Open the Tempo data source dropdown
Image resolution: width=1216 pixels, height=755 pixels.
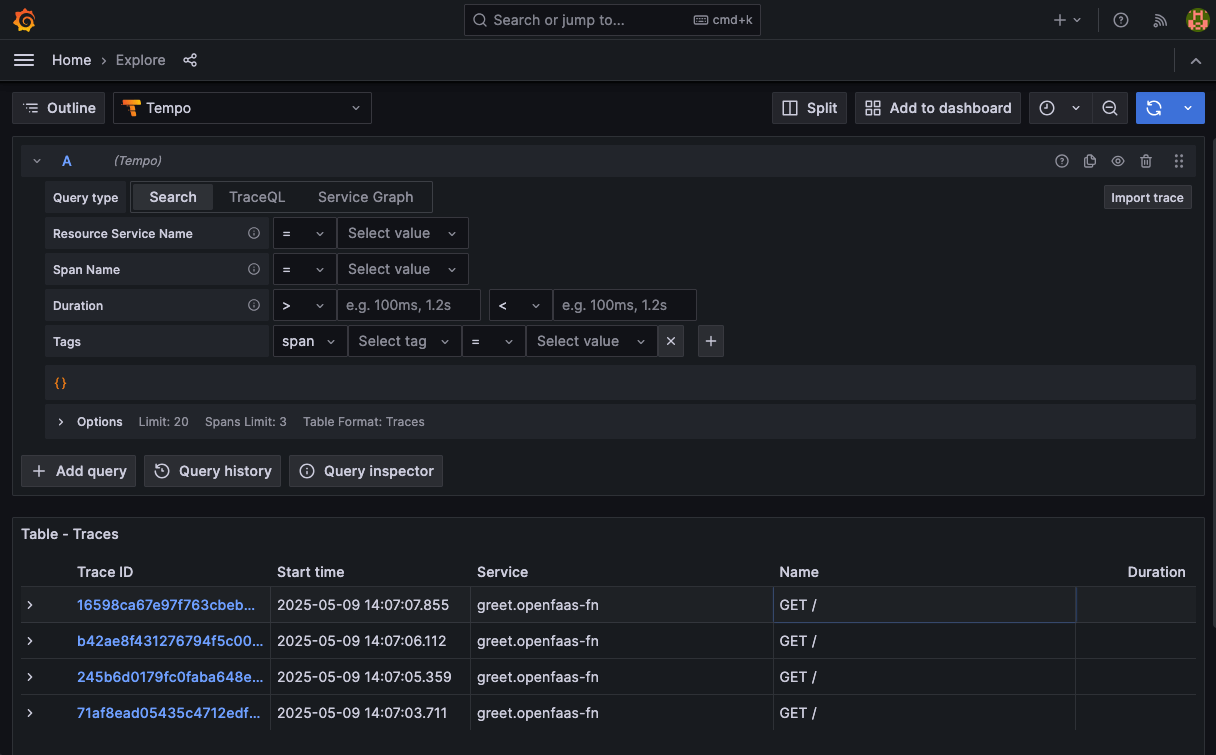[x=242, y=108]
